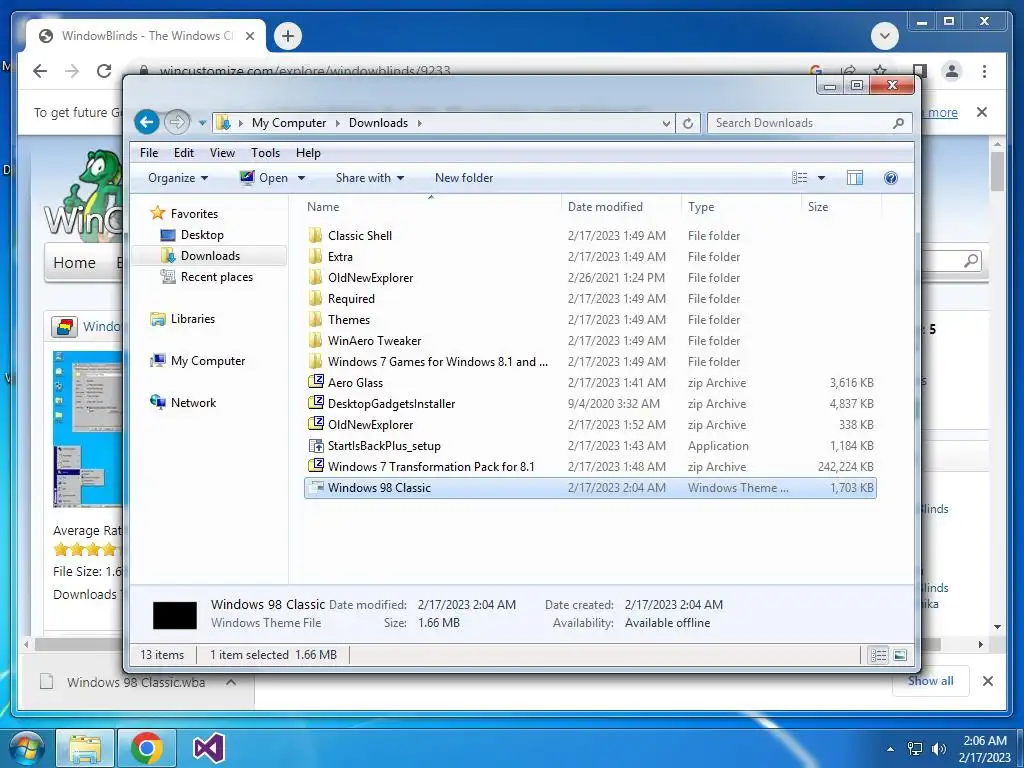Click the Change your view icon
This screenshot has width=1024, height=768.
[800, 178]
